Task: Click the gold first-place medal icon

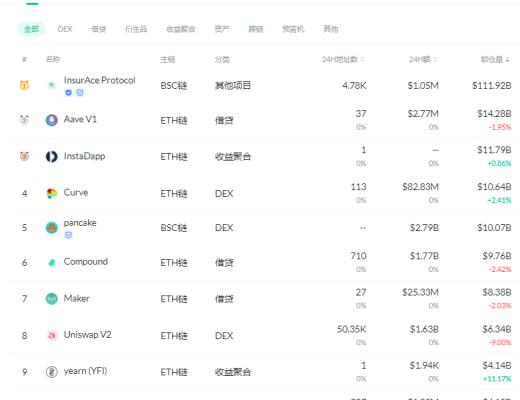Action: [x=24, y=85]
